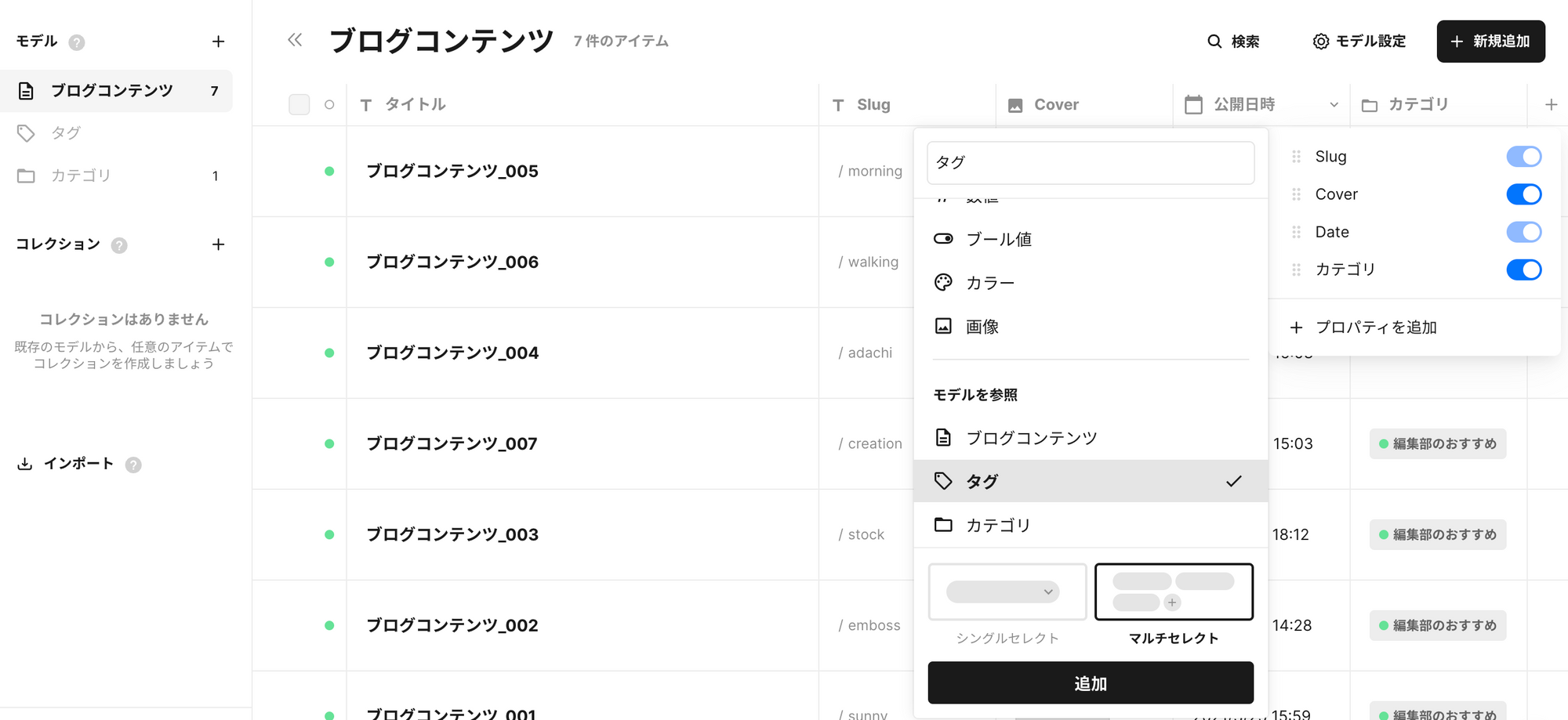Select ブール値 property type
The width and height of the screenshot is (1568, 720).
1091,239
